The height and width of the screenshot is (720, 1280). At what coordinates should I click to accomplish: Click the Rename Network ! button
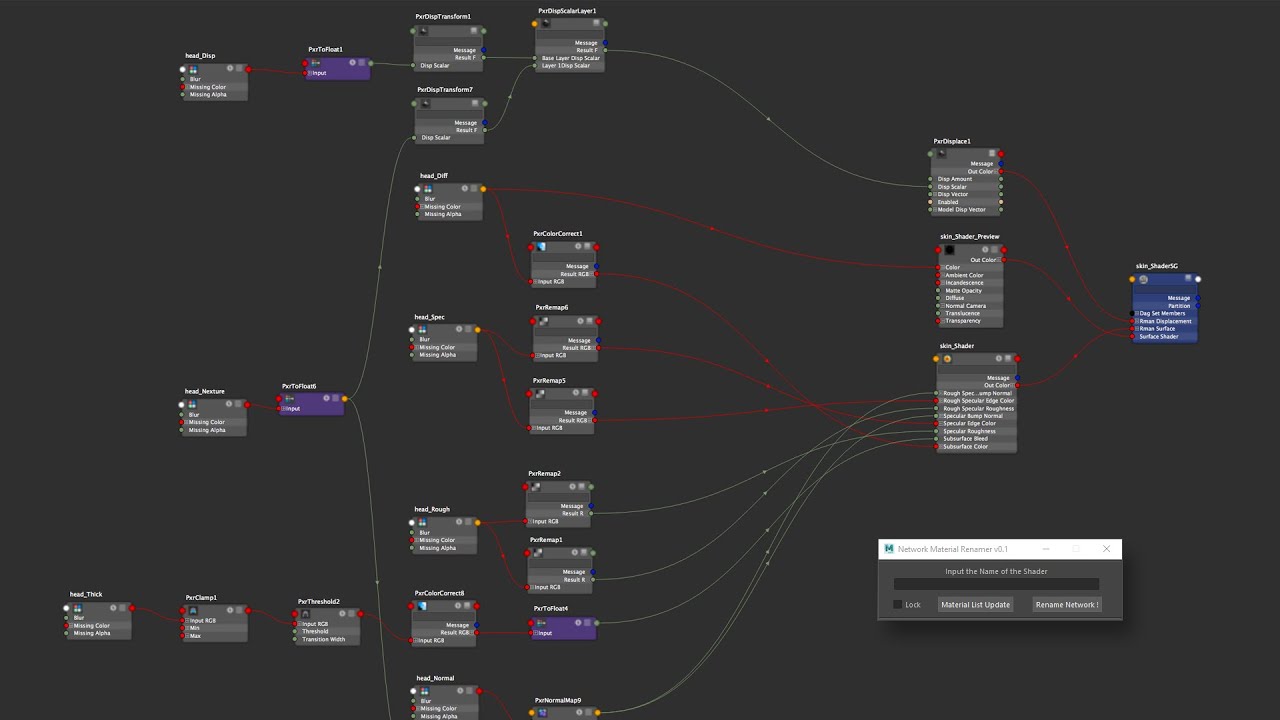click(x=1067, y=604)
